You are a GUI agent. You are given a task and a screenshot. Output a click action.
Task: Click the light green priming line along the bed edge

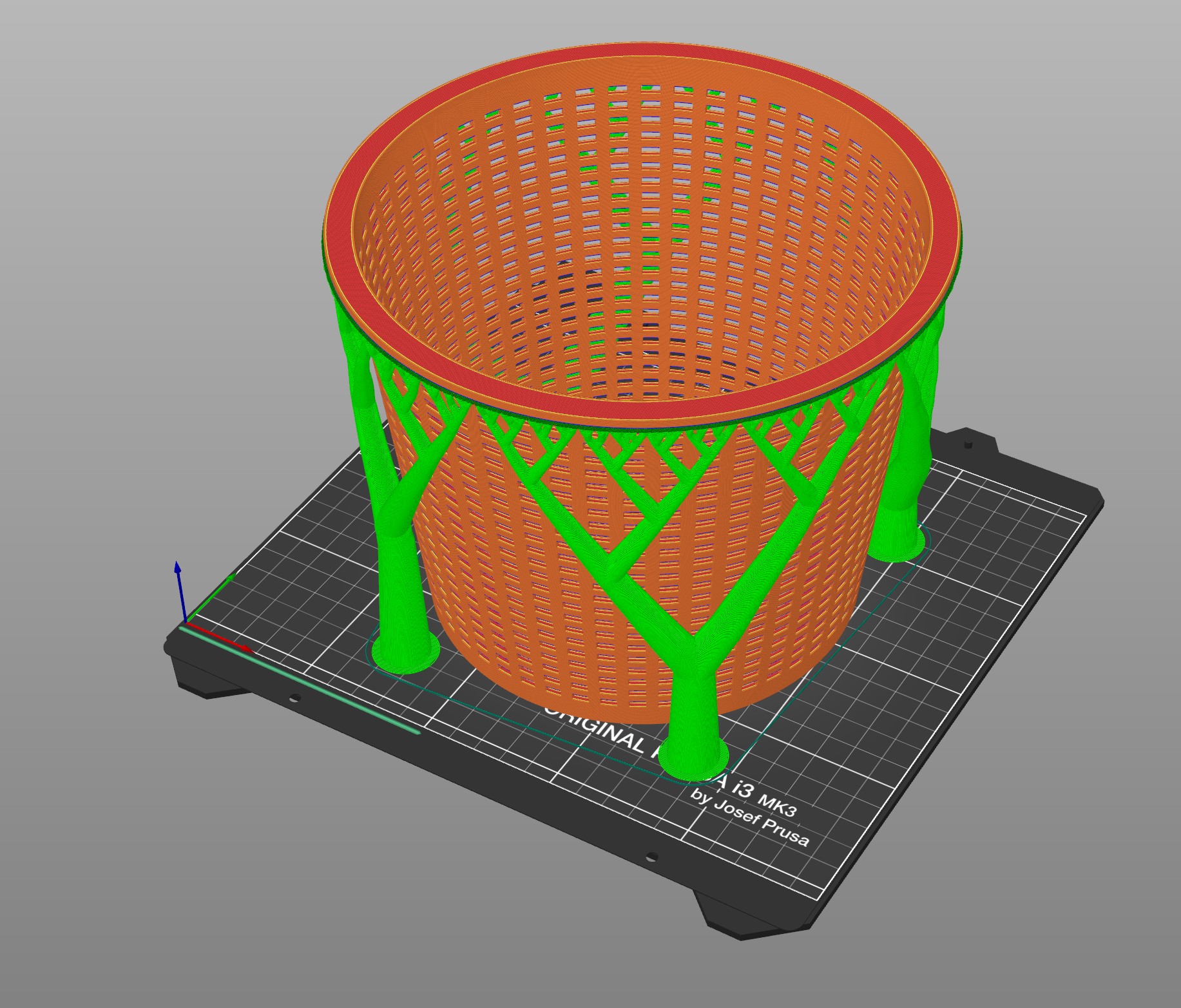click(x=300, y=680)
